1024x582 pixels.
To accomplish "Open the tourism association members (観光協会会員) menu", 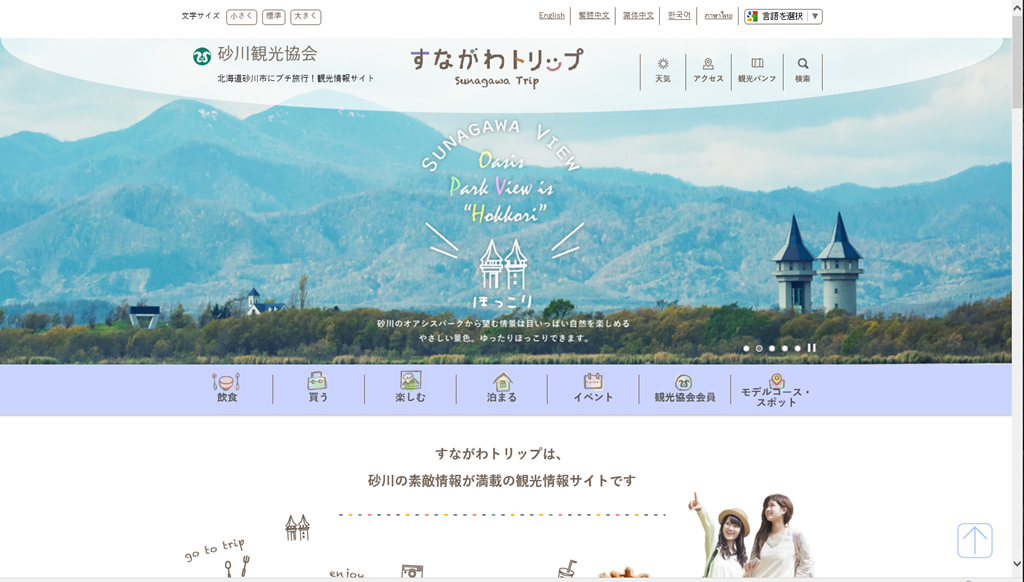I will (684, 389).
